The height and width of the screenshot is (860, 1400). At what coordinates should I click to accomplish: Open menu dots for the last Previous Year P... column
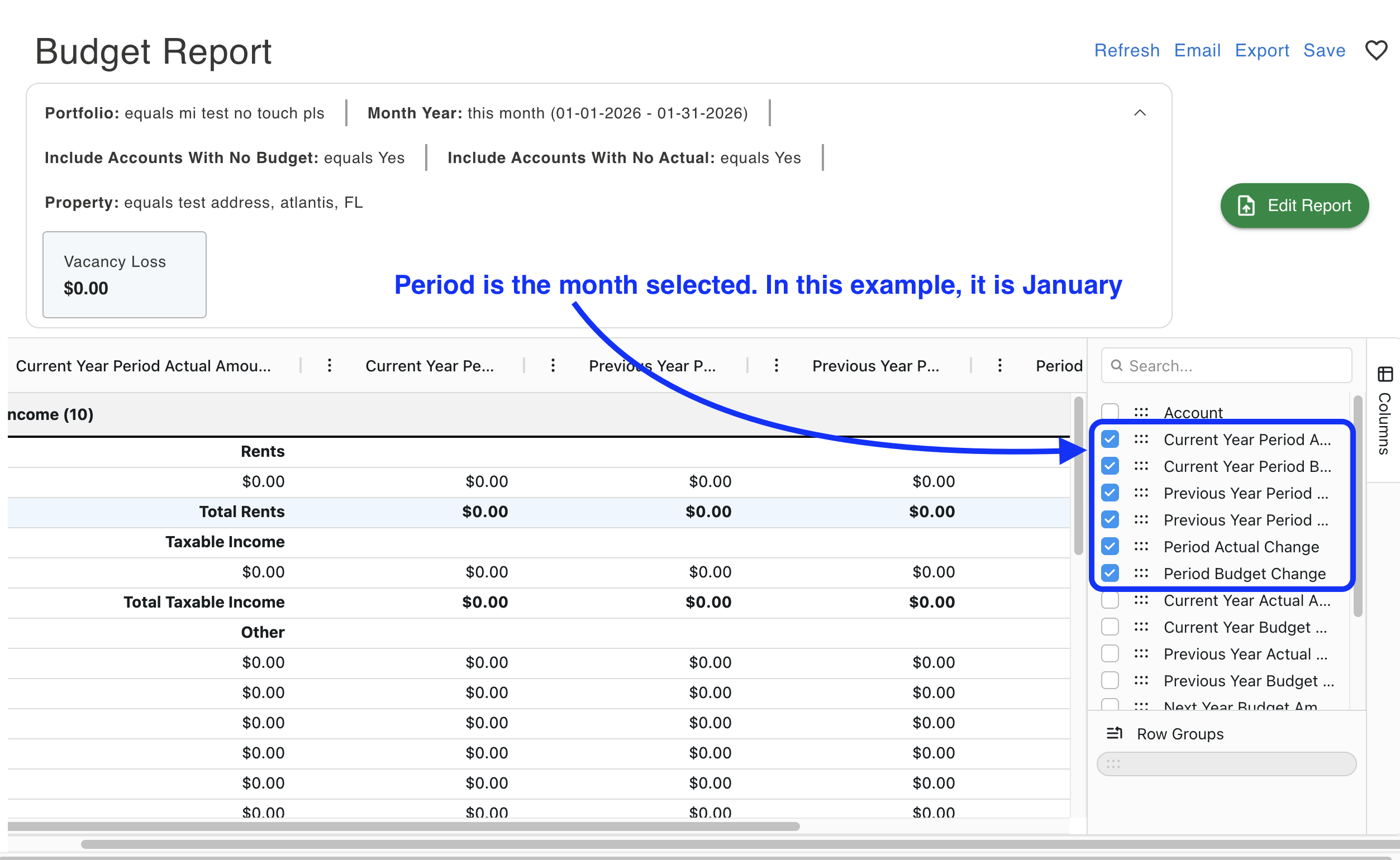click(999, 366)
